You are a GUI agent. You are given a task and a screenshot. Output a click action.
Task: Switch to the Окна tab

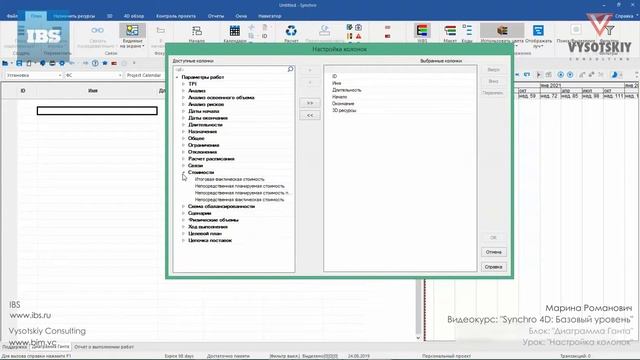click(x=241, y=16)
